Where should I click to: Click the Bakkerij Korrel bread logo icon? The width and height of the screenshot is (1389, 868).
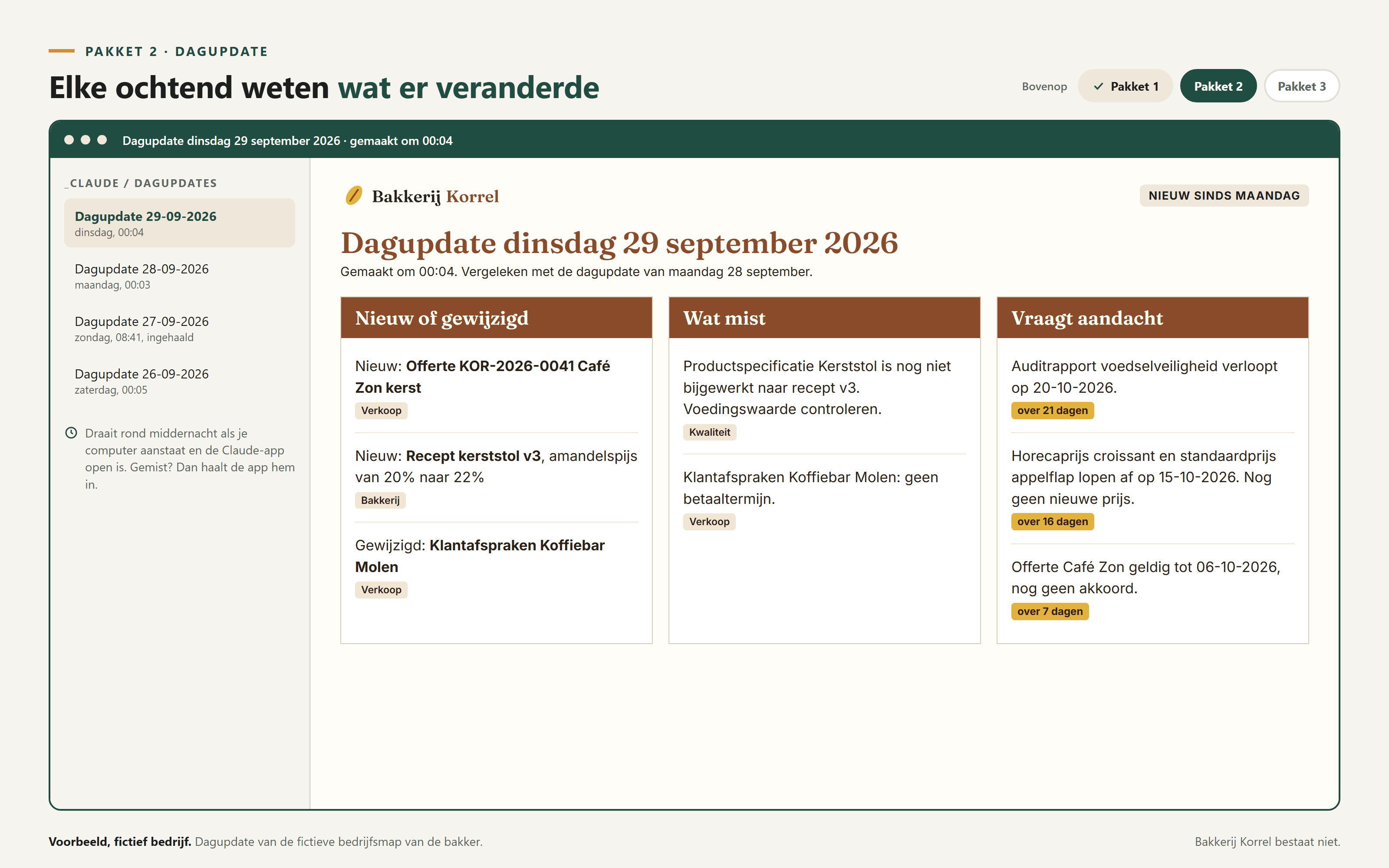pos(354,196)
